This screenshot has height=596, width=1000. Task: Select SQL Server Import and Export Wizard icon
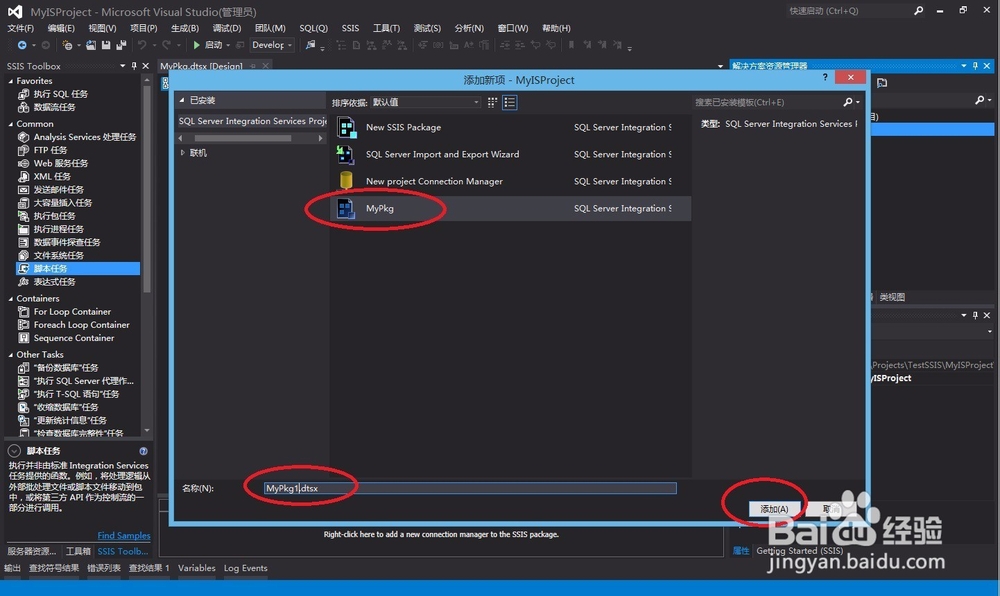pyautogui.click(x=346, y=154)
